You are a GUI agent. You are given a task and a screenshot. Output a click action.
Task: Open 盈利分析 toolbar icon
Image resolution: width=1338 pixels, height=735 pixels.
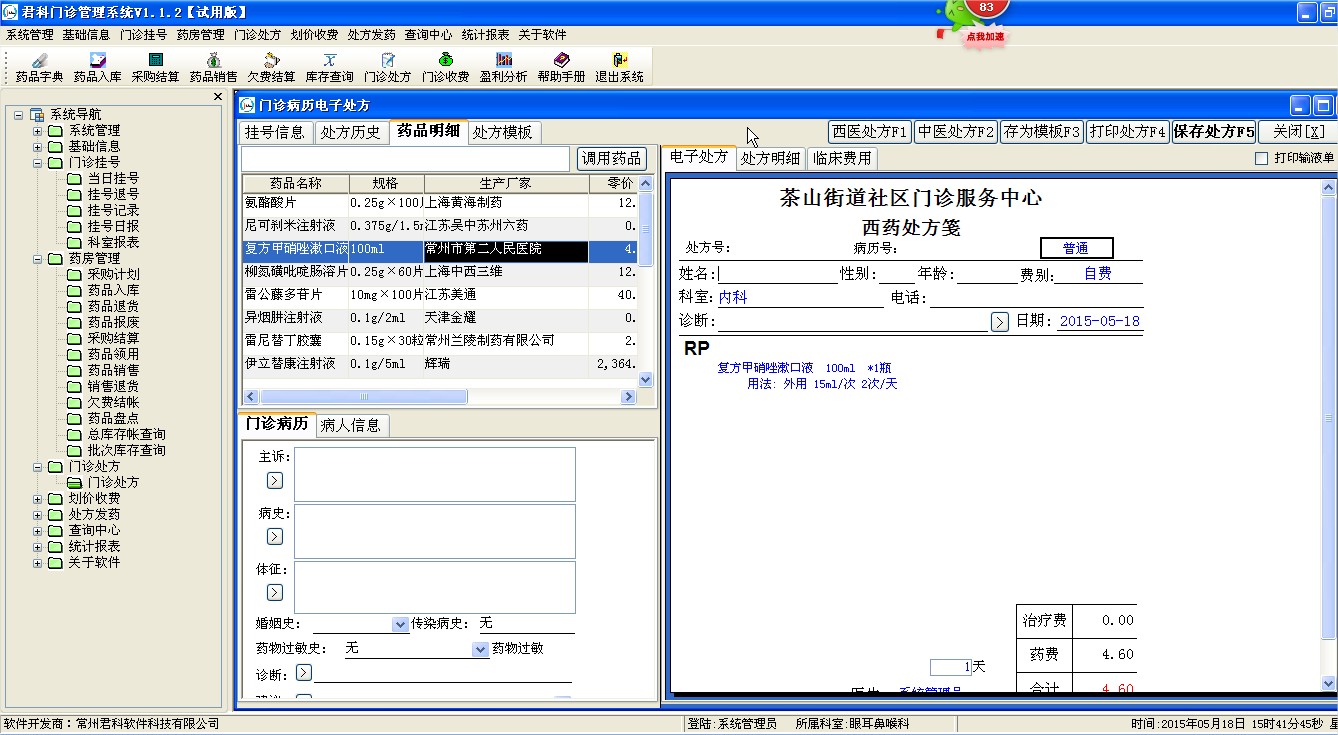(503, 68)
